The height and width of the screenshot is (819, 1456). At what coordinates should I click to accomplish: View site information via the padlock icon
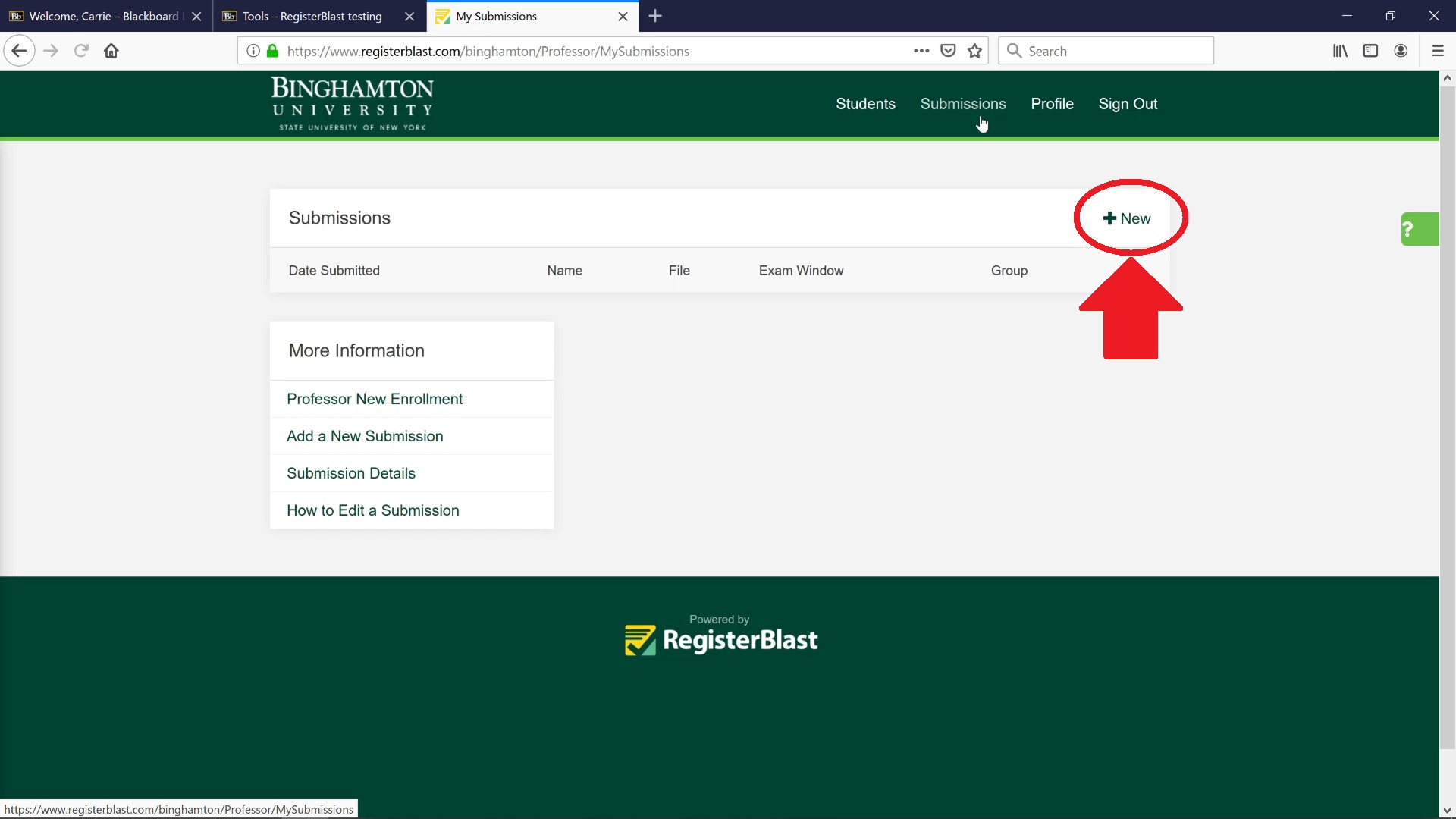pos(272,51)
